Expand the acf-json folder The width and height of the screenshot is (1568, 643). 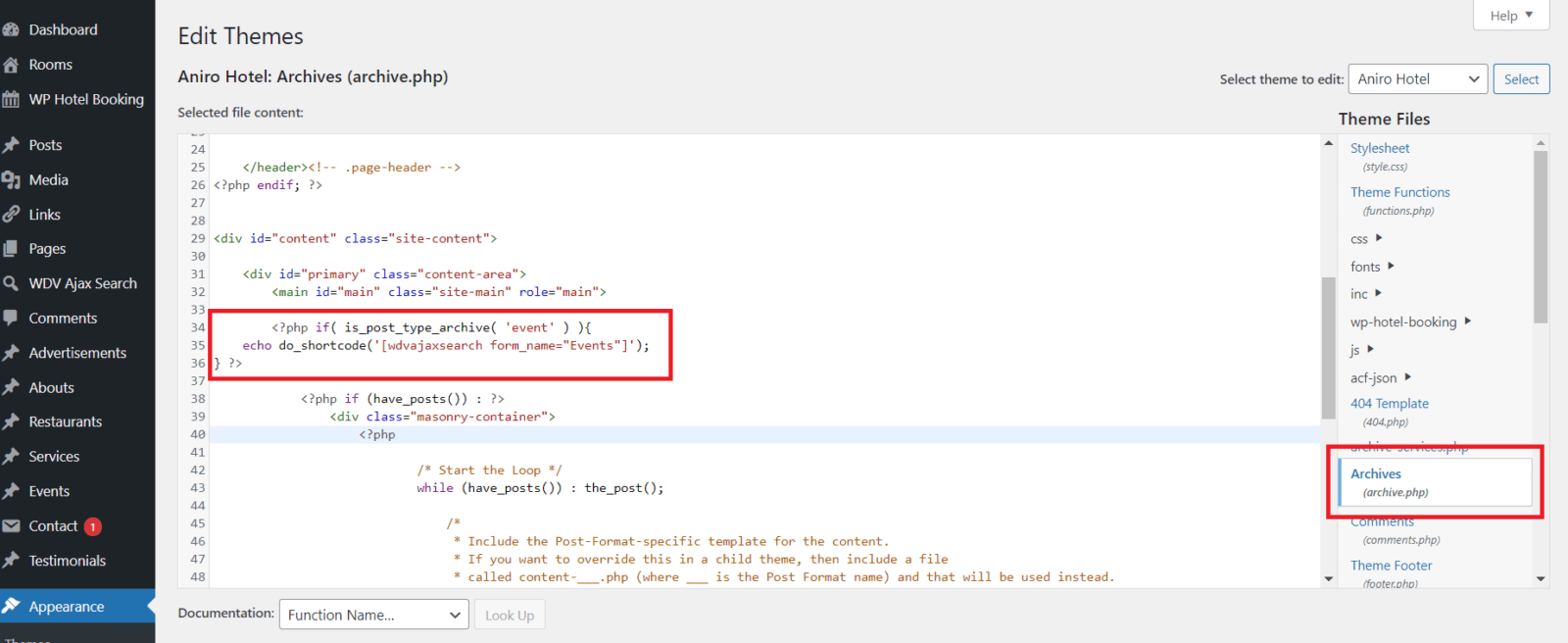point(1381,377)
